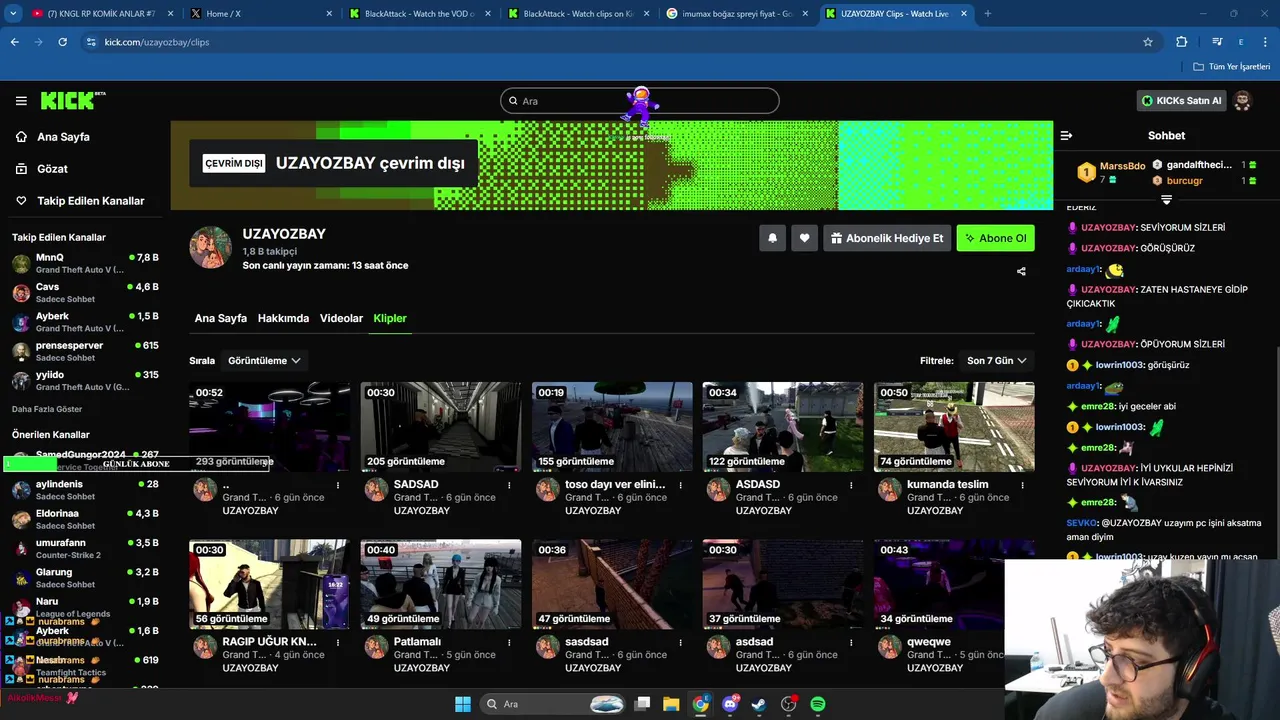Open the tab search dropdown in Chrome

[13, 14]
